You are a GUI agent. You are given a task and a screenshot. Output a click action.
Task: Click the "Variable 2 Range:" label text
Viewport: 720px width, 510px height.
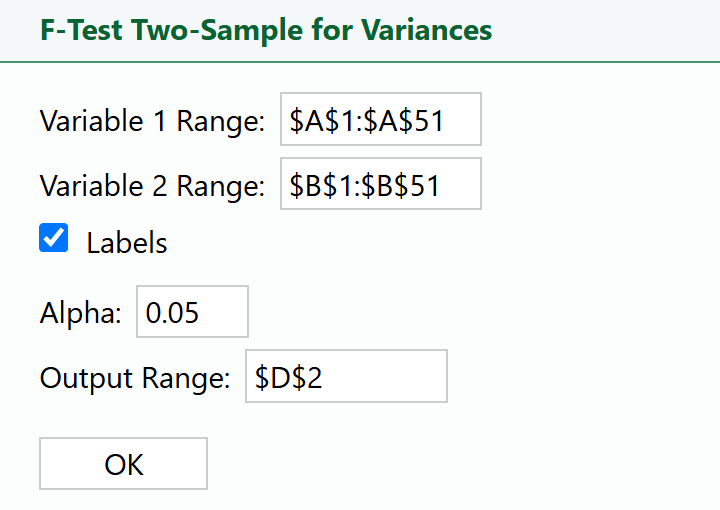[x=152, y=185]
